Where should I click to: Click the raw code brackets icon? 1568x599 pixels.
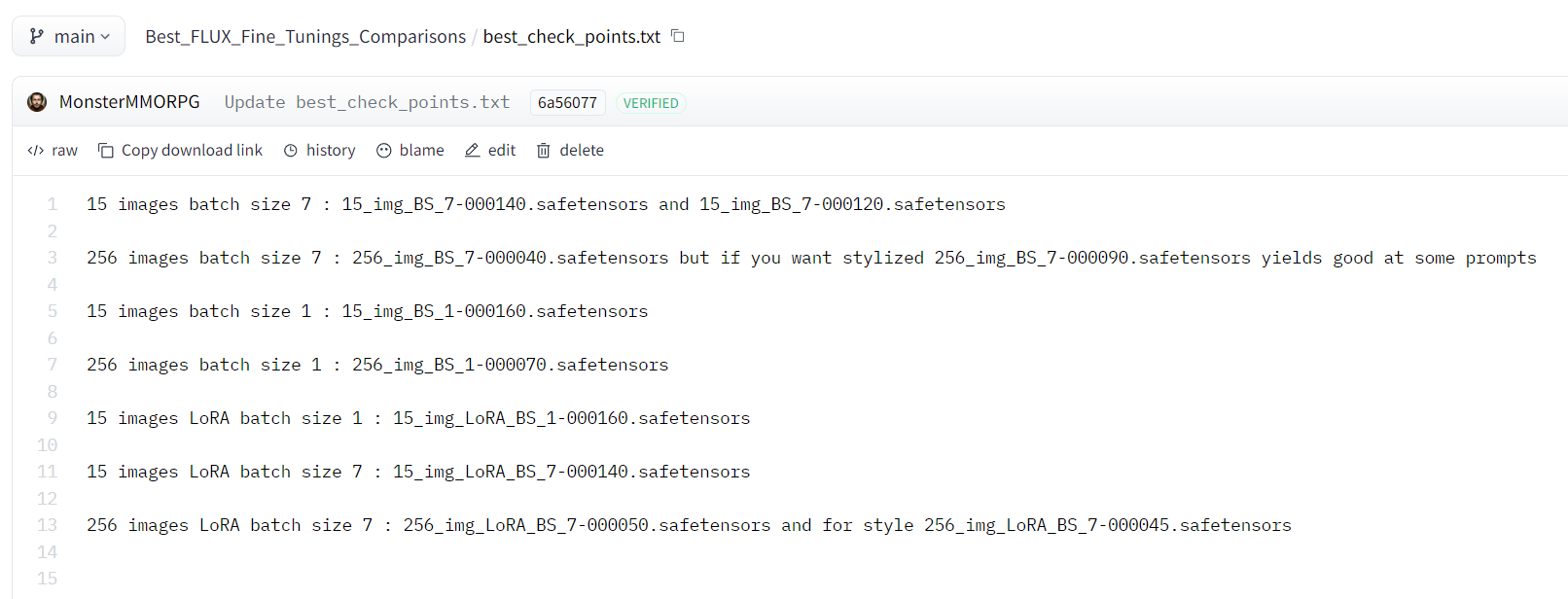tap(36, 151)
